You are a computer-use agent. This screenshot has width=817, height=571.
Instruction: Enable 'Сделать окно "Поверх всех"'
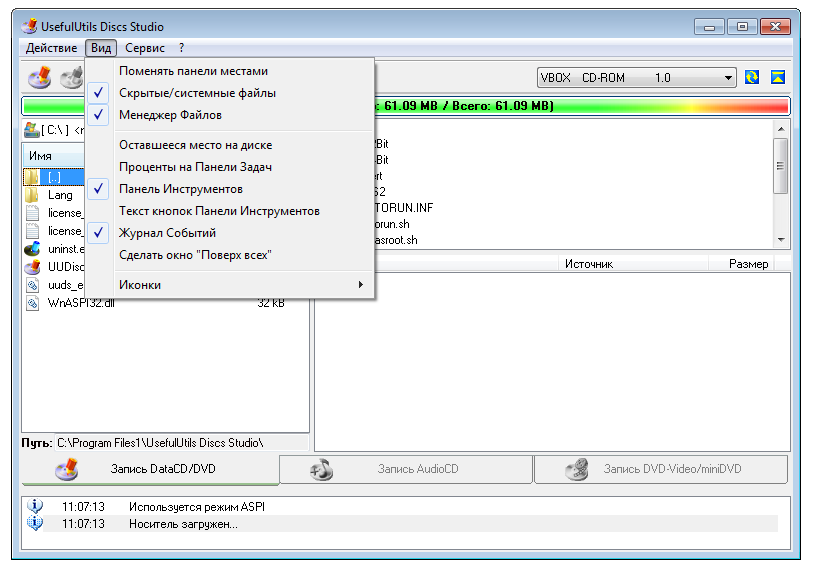pyautogui.click(x=229, y=255)
